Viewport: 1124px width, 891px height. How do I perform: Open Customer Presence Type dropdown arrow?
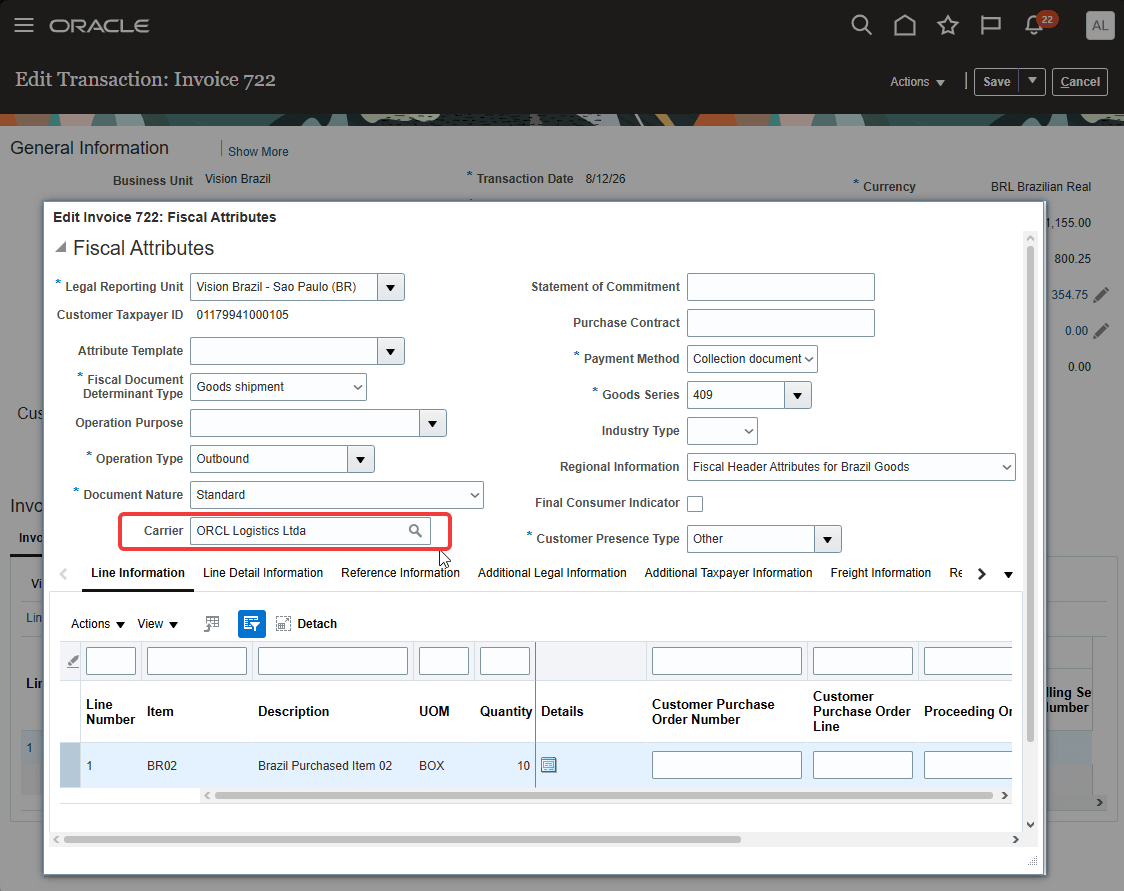tap(828, 539)
